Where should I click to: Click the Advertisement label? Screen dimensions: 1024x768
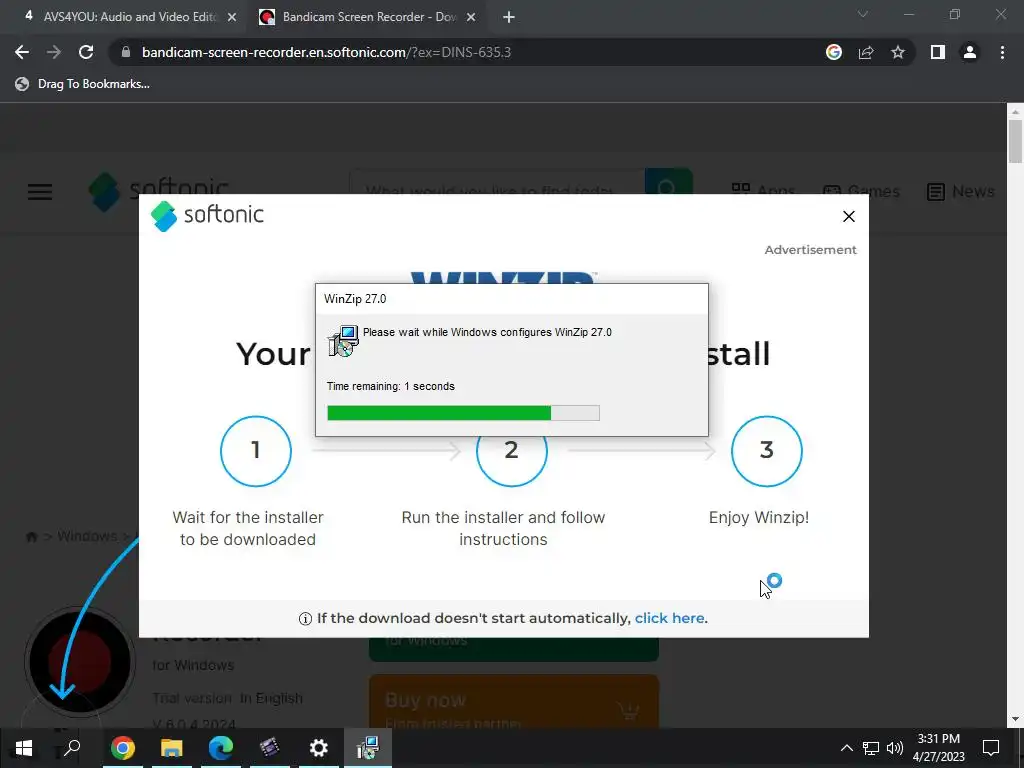(810, 249)
